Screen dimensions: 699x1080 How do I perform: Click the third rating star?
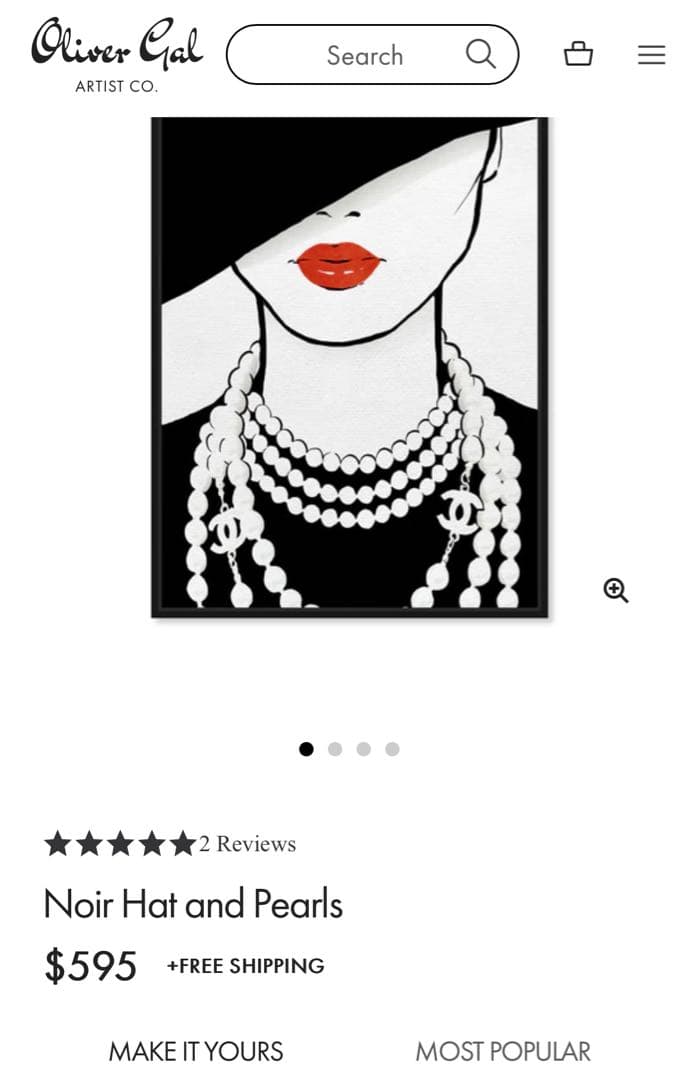coord(120,843)
